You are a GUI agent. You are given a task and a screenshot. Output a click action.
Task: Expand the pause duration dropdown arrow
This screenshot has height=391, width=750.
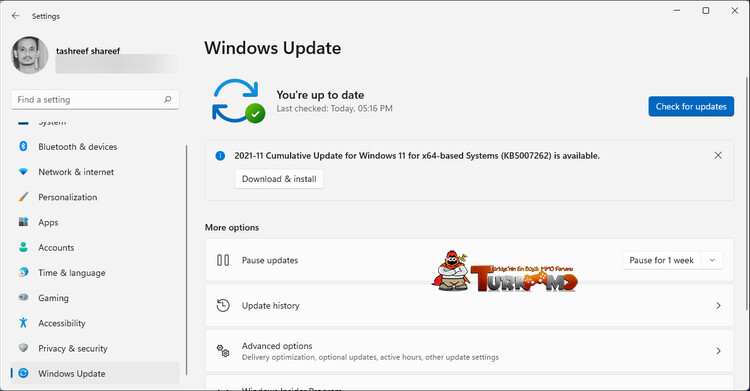712,260
